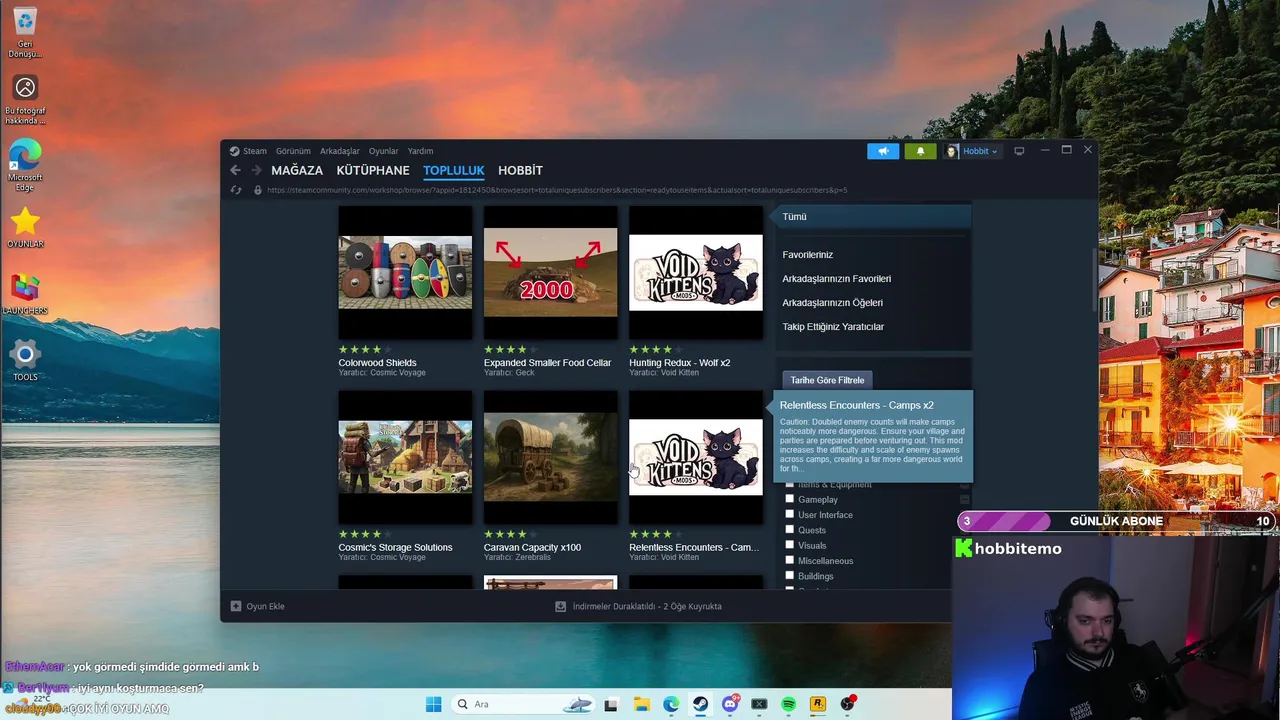Open the Oyunlar menu
The height and width of the screenshot is (720, 1280).
(383, 151)
